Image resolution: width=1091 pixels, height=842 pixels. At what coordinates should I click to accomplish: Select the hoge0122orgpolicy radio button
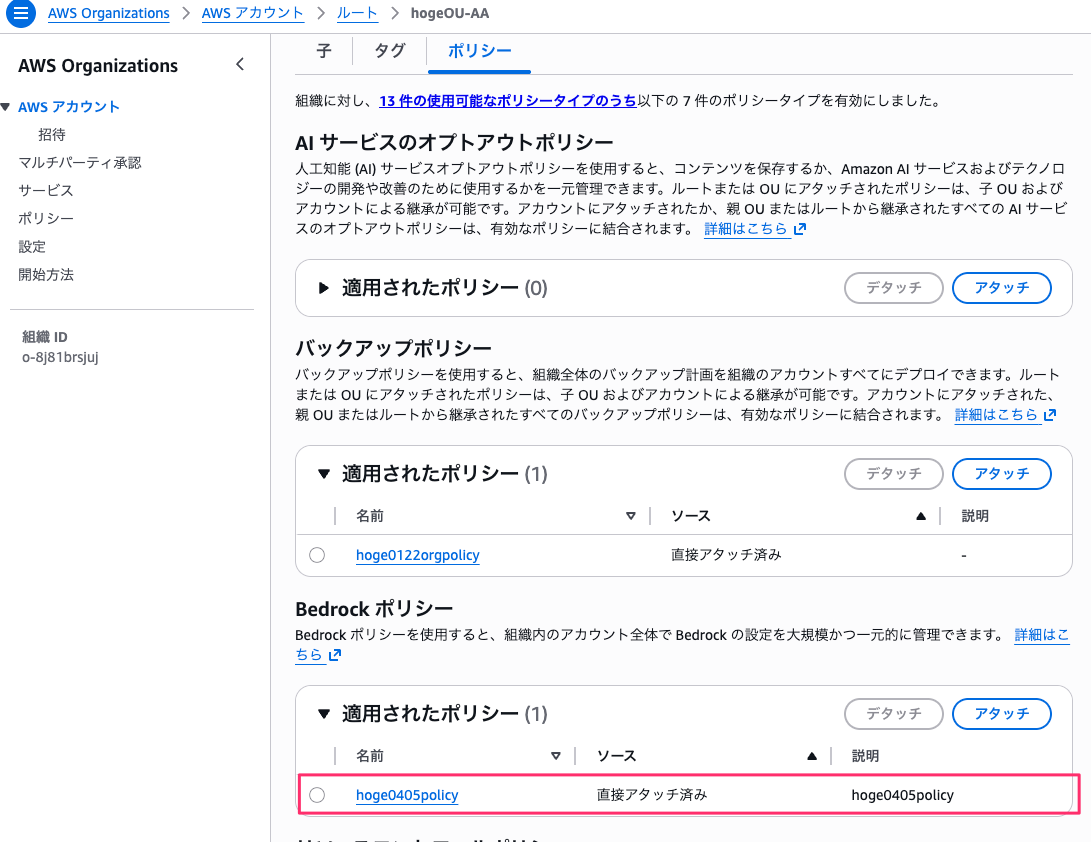coord(317,555)
